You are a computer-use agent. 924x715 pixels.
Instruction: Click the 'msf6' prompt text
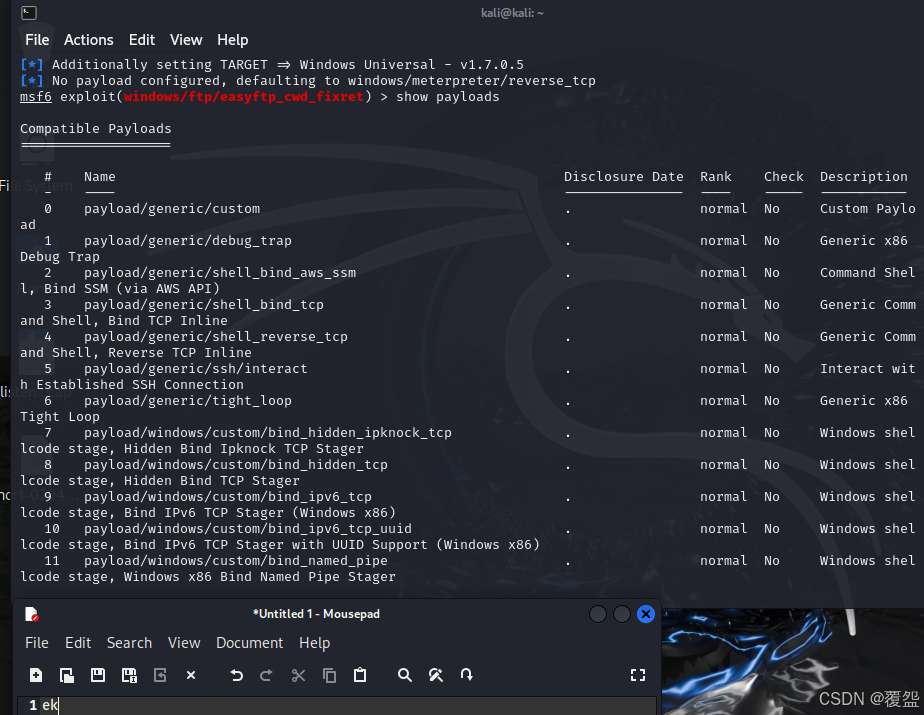pyautogui.click(x=36, y=97)
